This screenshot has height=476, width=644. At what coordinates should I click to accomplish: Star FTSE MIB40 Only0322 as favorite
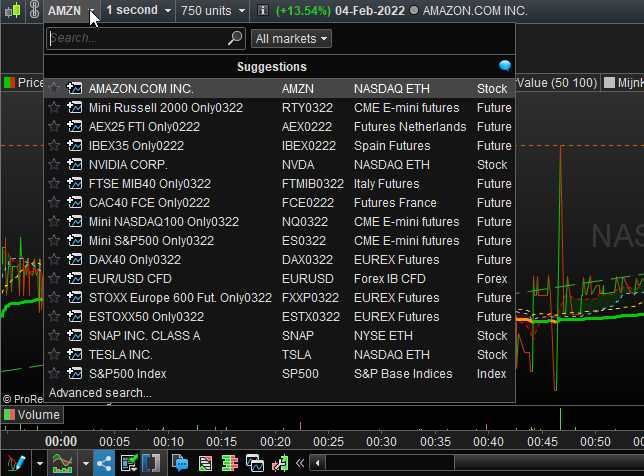tap(54, 183)
